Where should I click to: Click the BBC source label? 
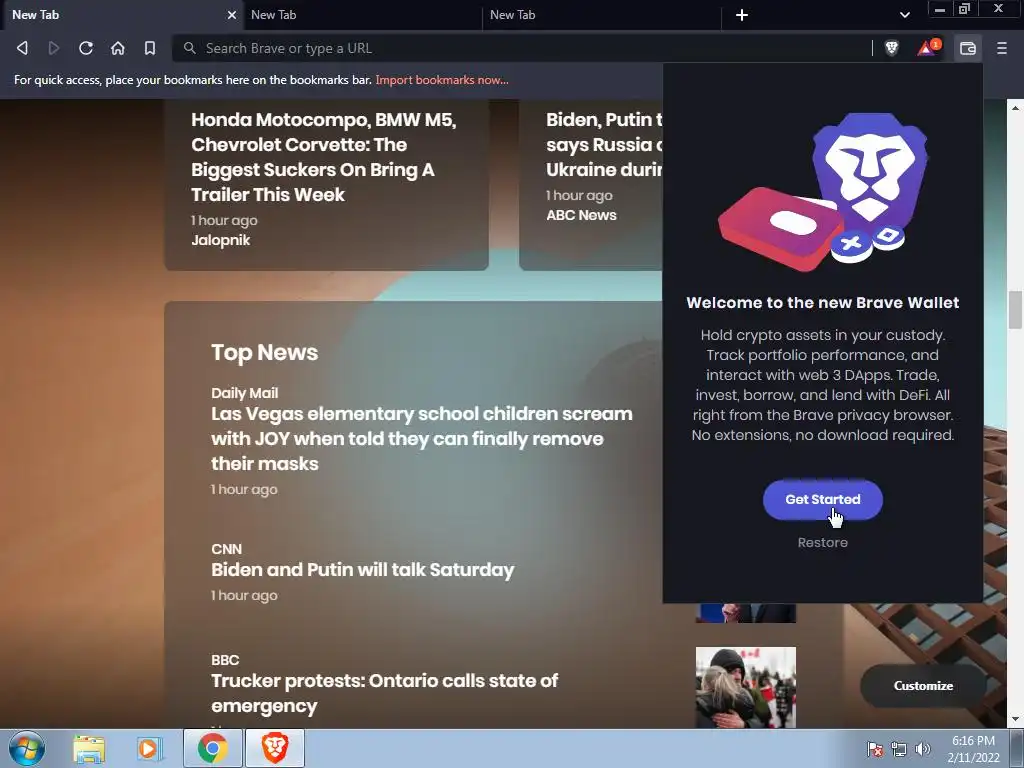point(225,660)
